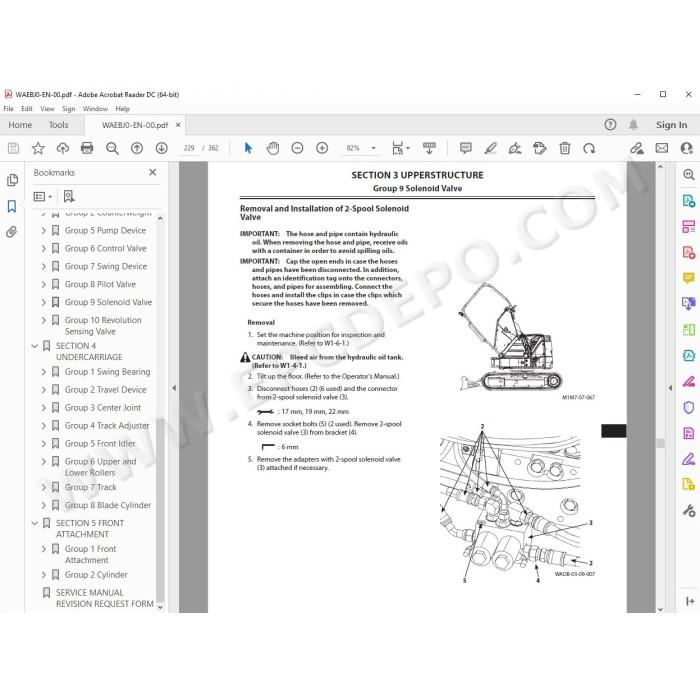The height and width of the screenshot is (700, 700).
Task: Add a sticky note comment
Action: (x=466, y=148)
